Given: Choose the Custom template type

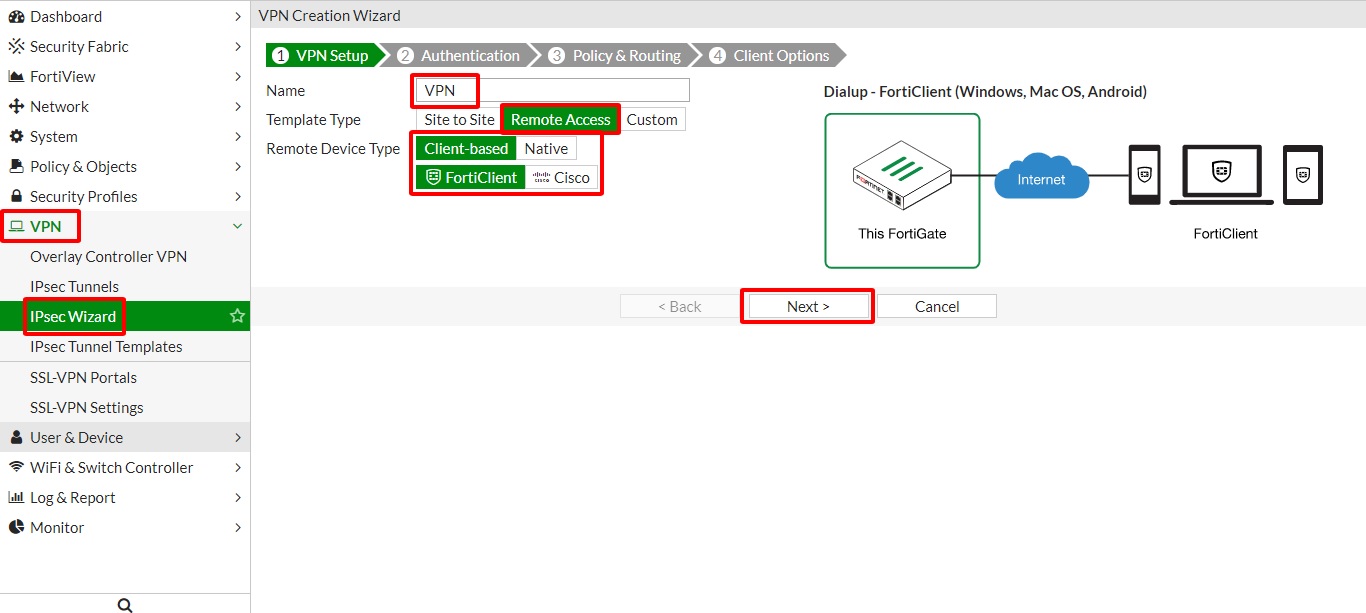Looking at the screenshot, I should click(x=652, y=119).
